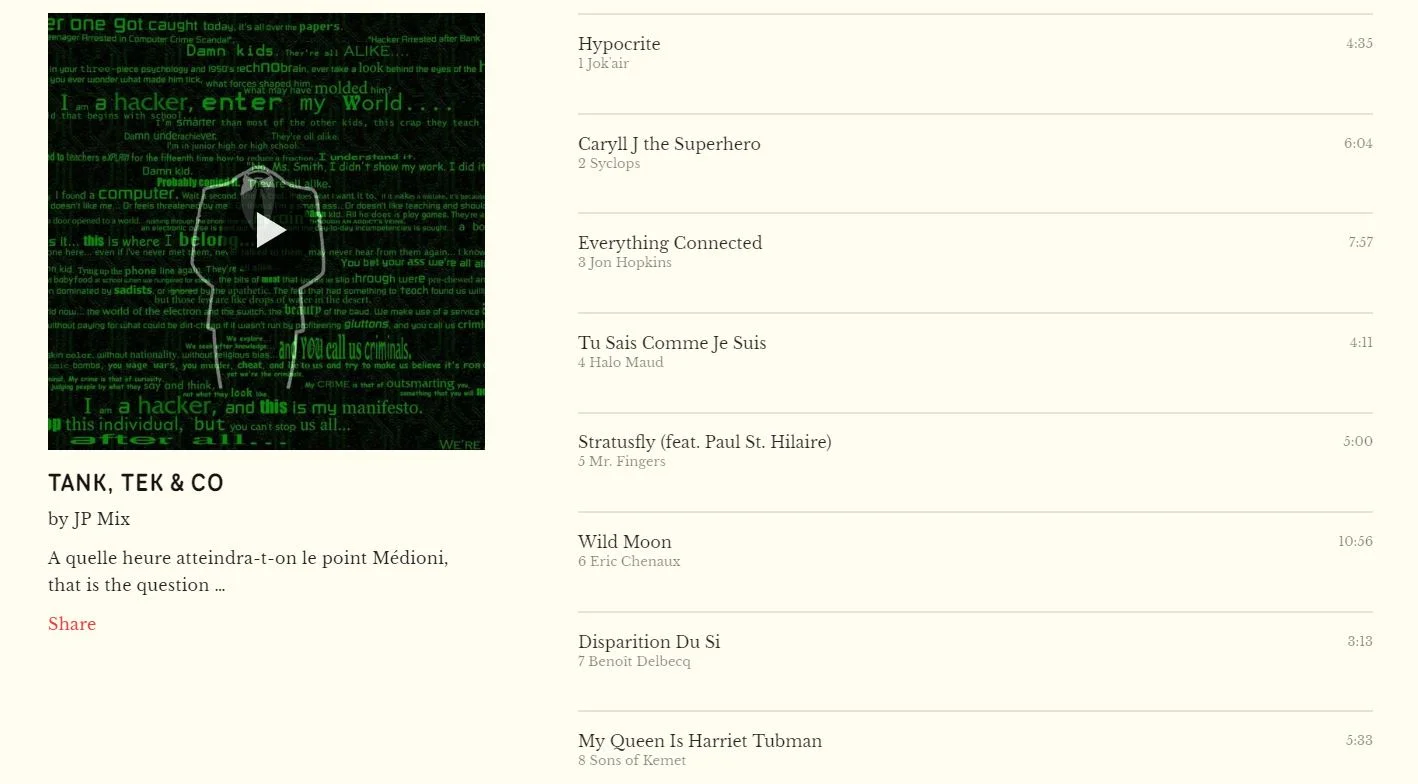Click artist name Sons of Kemet
Screen dimensions: 1418x784
coord(638,761)
